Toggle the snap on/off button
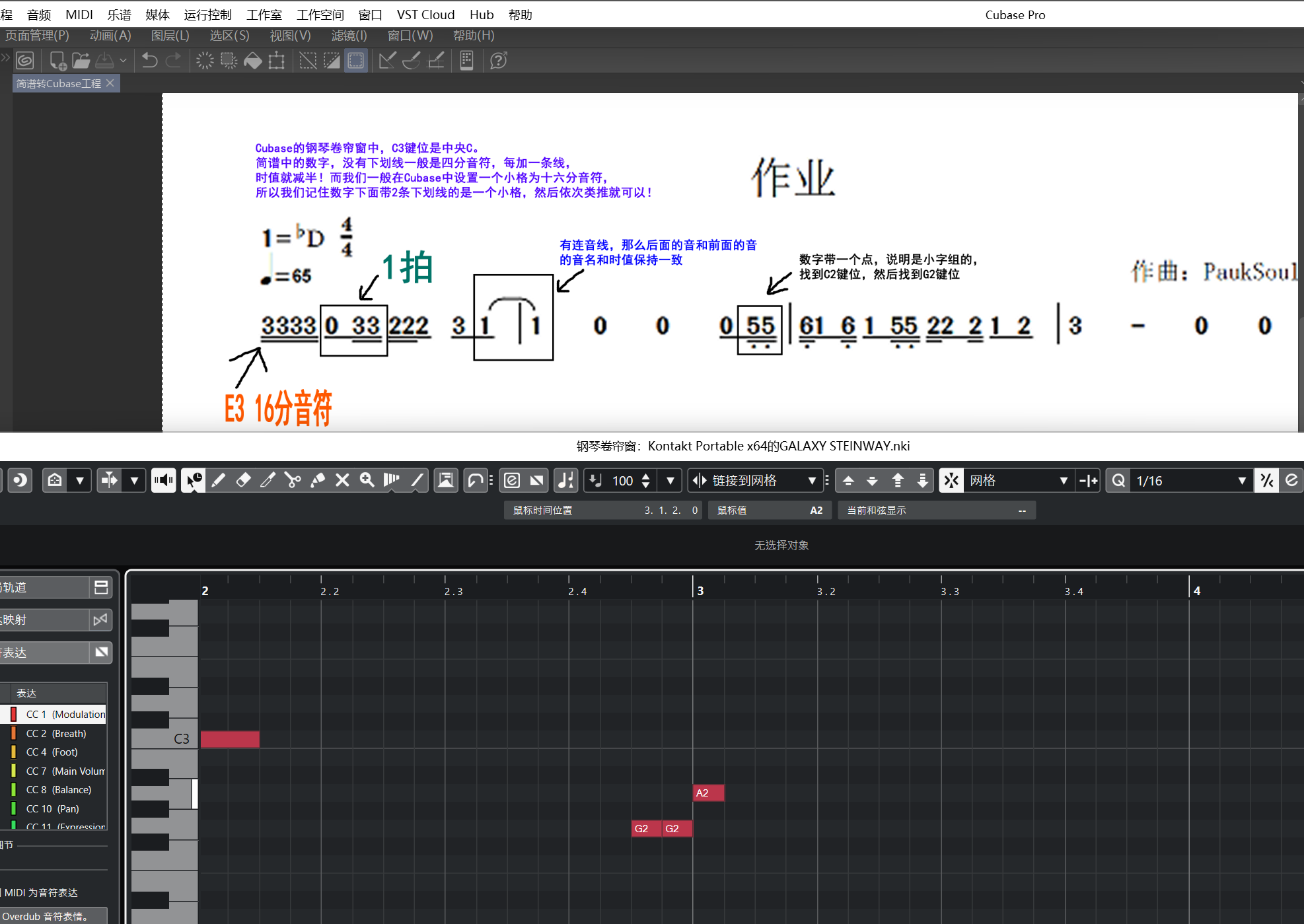The height and width of the screenshot is (924, 1304). (x=951, y=480)
